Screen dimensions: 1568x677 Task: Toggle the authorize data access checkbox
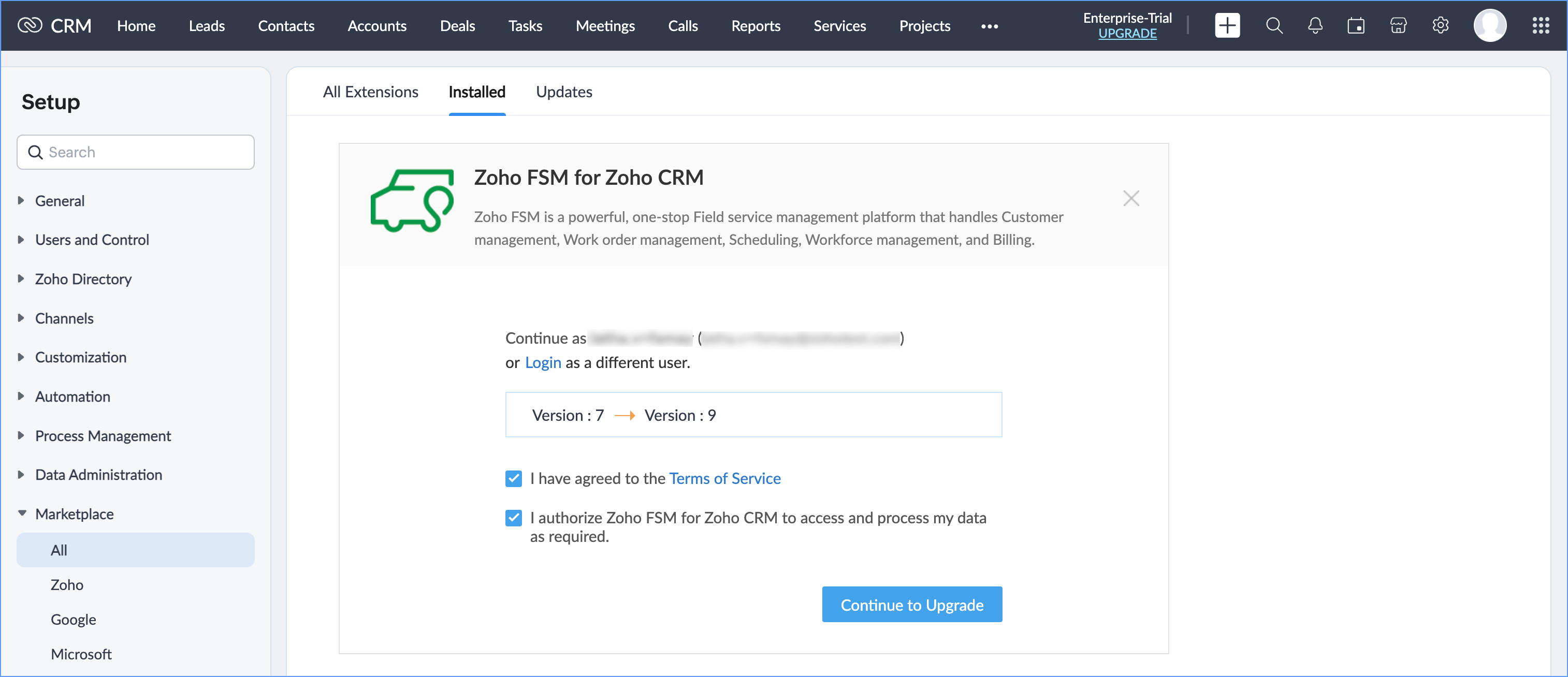(513, 518)
